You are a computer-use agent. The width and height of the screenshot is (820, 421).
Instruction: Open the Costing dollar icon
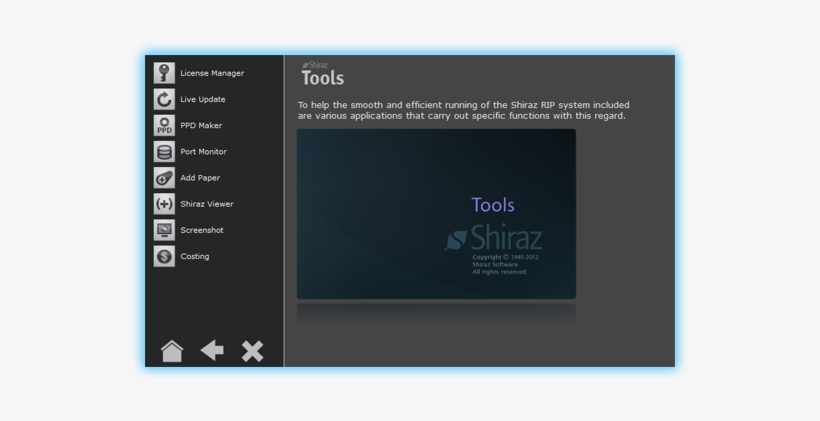(x=164, y=256)
